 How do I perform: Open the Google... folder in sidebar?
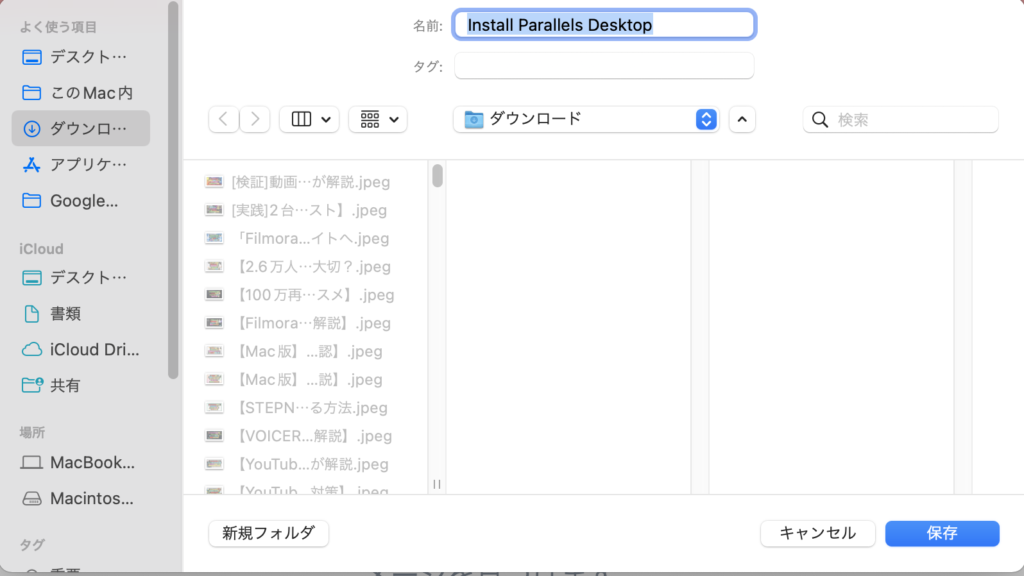[x=81, y=200]
